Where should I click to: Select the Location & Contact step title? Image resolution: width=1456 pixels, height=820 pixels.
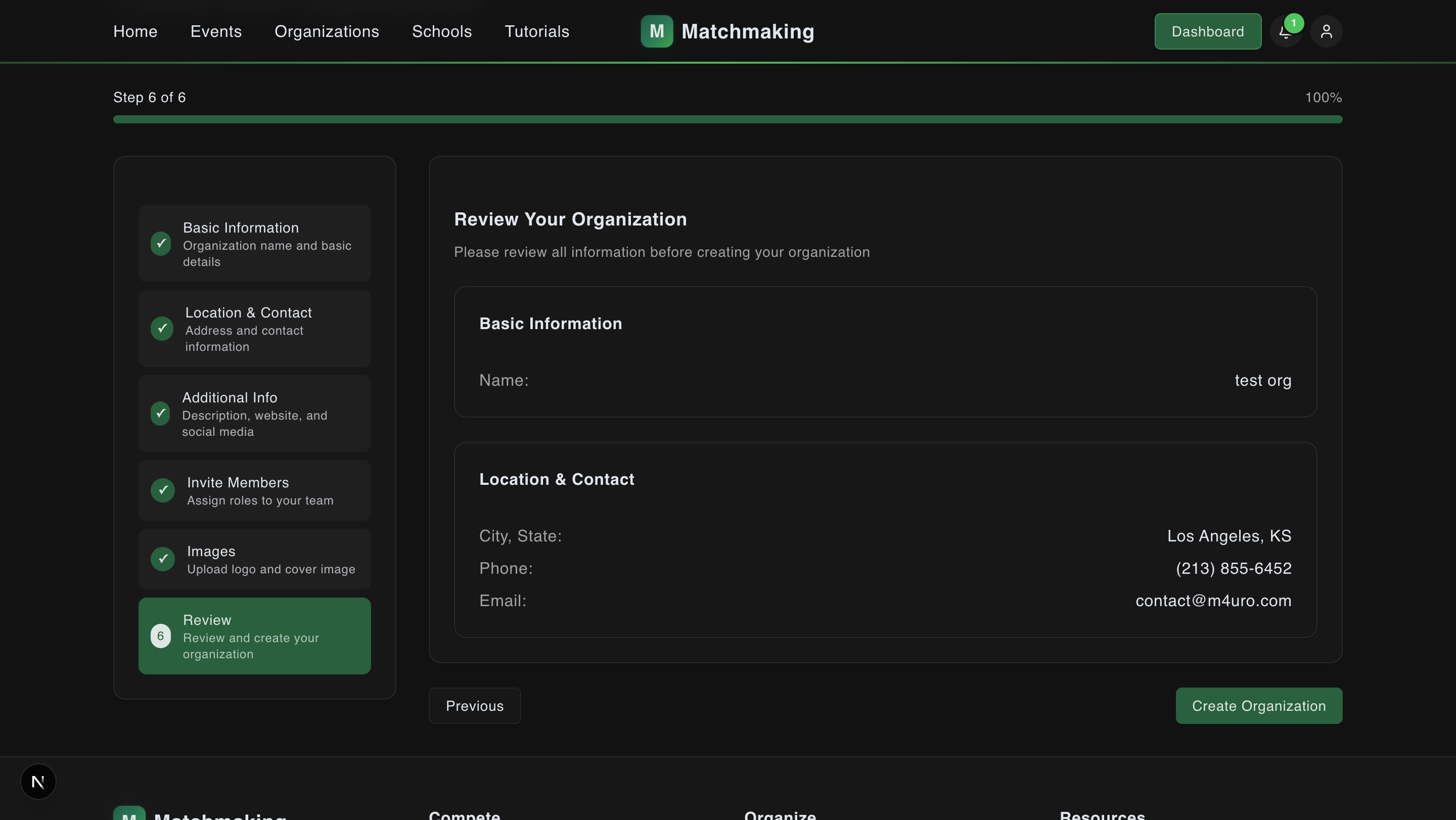[249, 312]
